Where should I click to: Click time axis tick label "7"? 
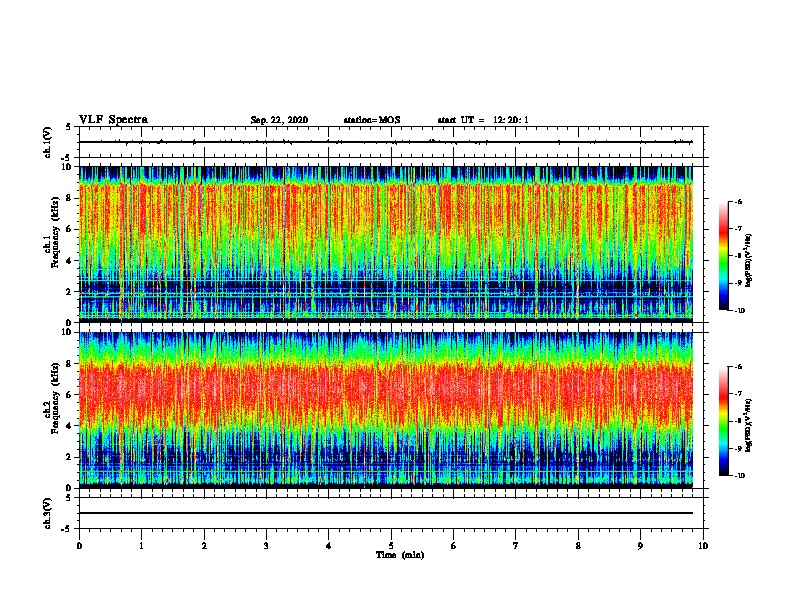(x=516, y=546)
